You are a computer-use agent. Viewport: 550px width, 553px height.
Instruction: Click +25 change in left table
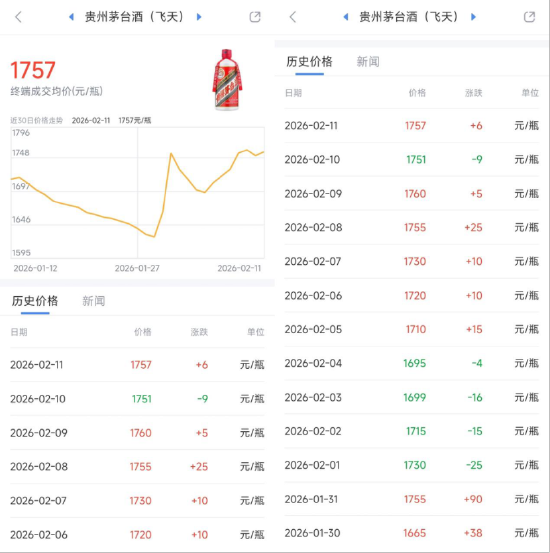(199, 467)
